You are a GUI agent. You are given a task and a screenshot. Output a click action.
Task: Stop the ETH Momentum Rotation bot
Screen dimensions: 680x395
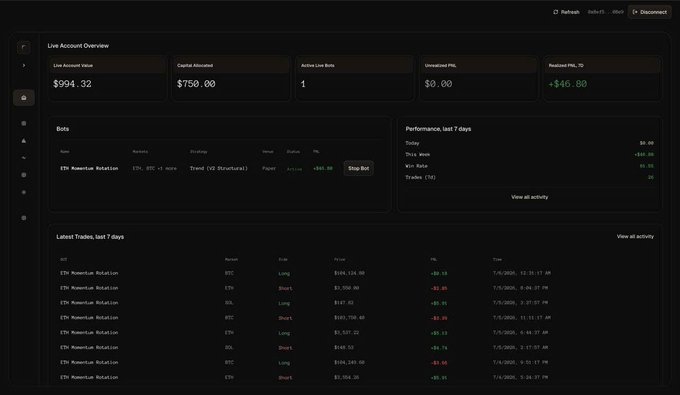[x=359, y=168]
